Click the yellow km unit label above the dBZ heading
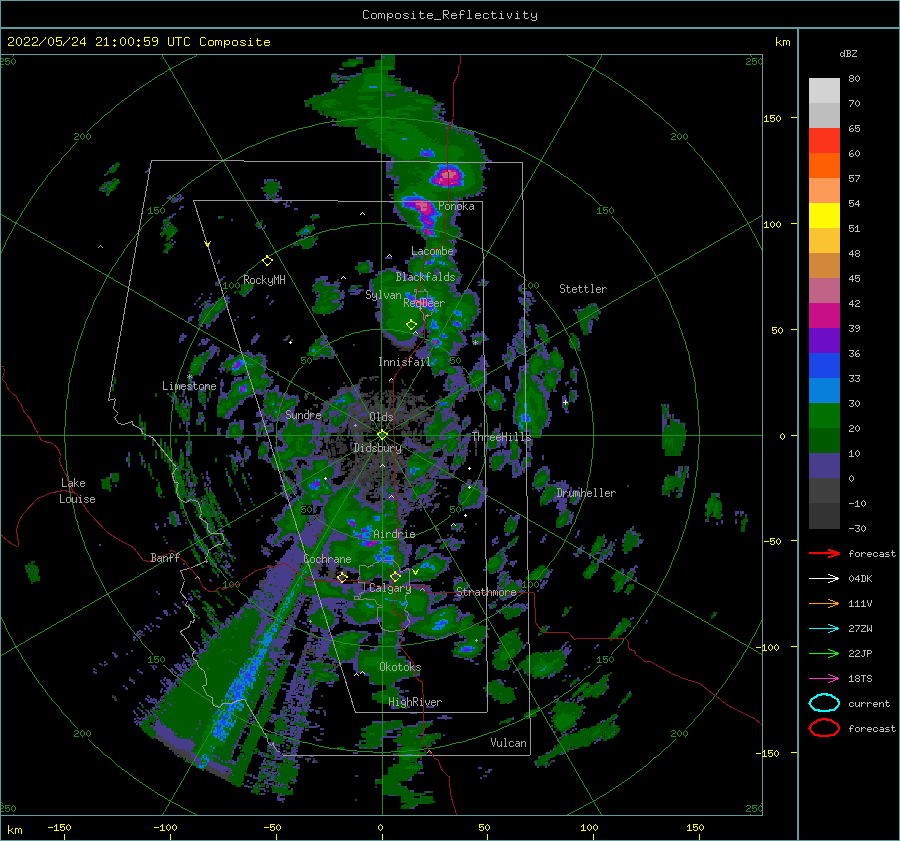Screen dimensions: 900x841 783,41
